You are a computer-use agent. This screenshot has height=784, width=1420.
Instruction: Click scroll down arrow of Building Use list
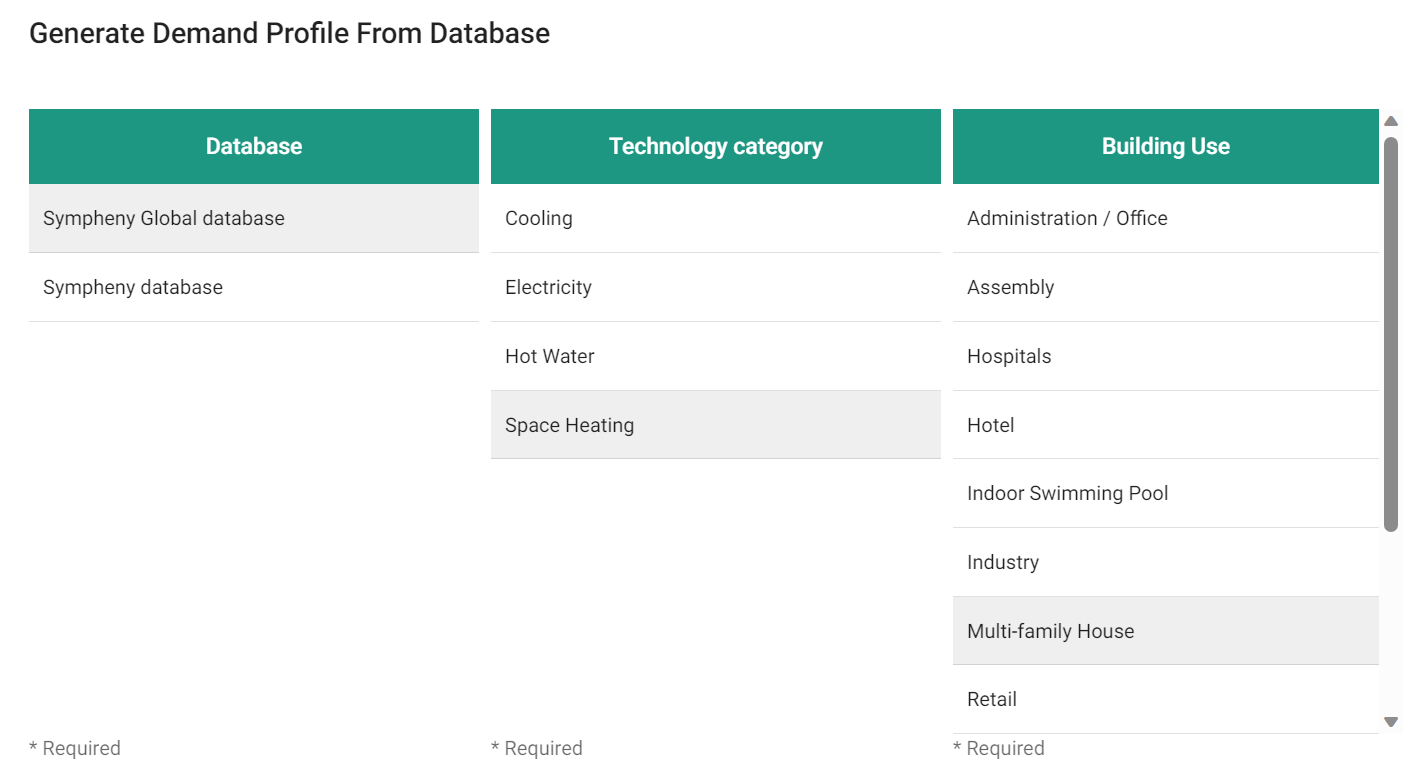click(x=1390, y=721)
